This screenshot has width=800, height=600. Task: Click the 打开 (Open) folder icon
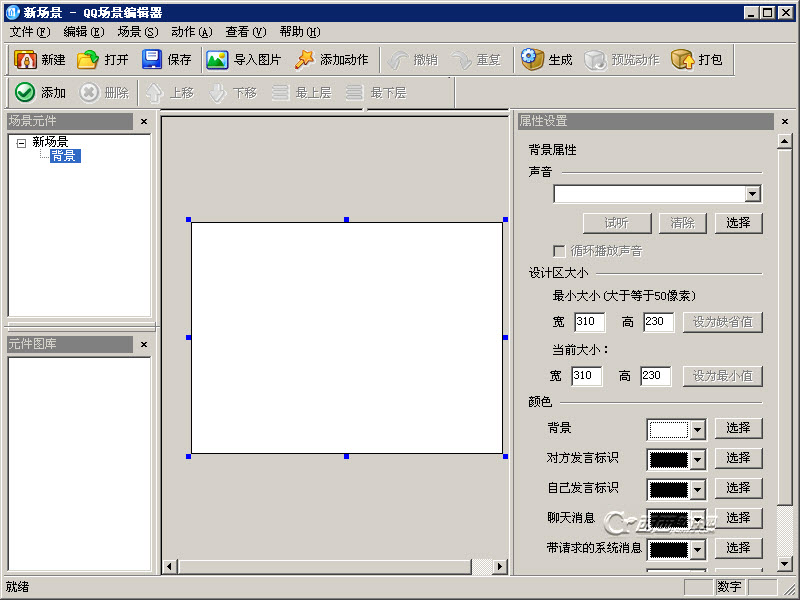[x=89, y=60]
